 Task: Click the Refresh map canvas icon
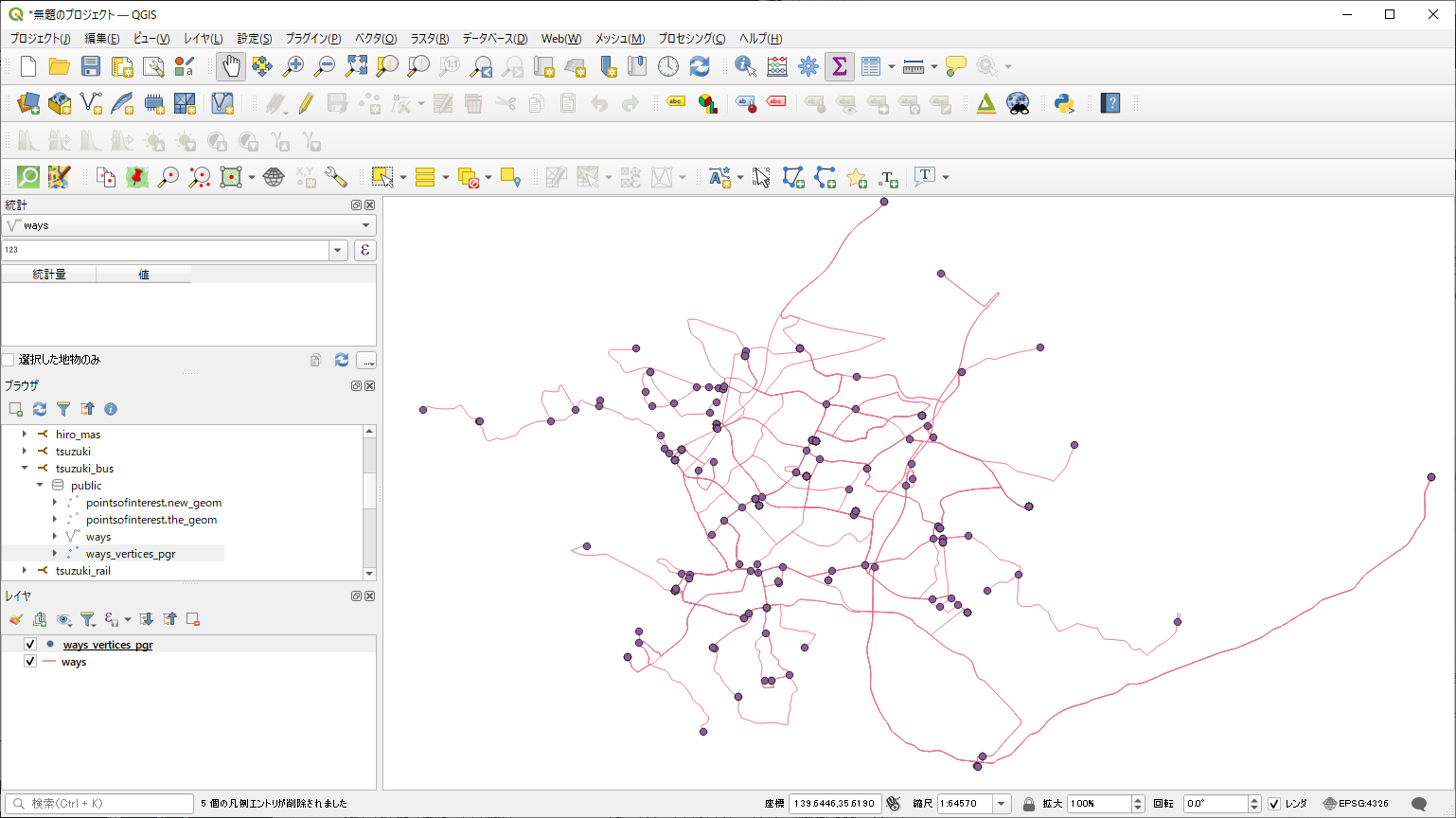pyautogui.click(x=700, y=66)
